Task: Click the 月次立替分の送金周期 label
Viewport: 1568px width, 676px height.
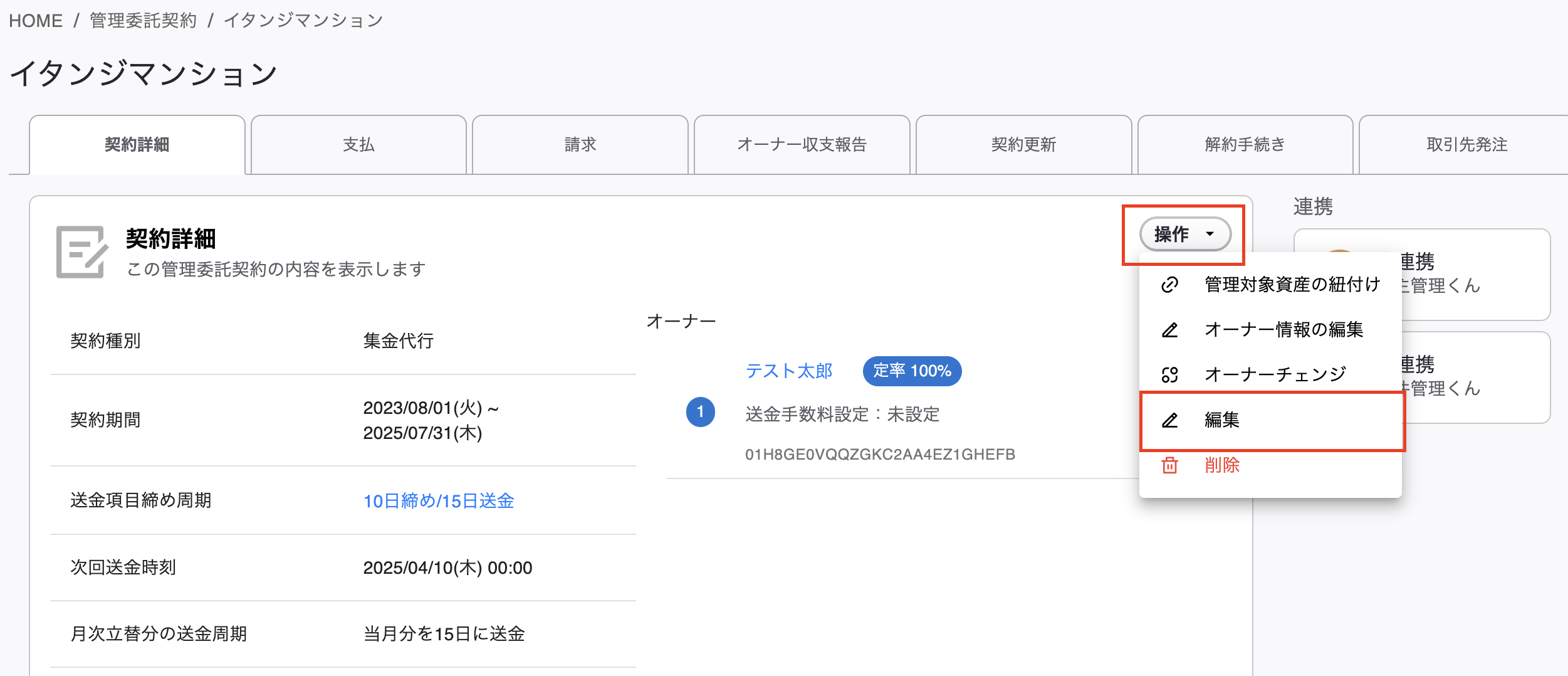Action: coord(159,633)
